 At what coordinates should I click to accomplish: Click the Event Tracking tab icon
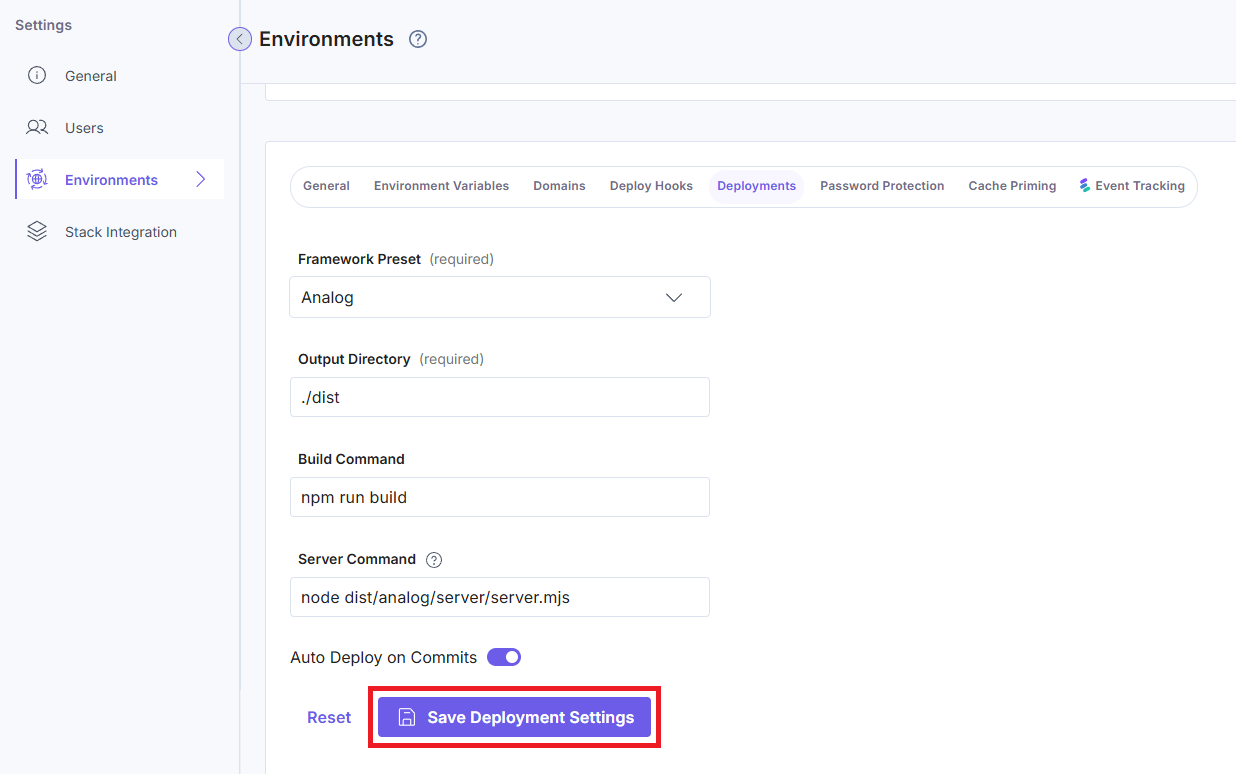coord(1085,186)
